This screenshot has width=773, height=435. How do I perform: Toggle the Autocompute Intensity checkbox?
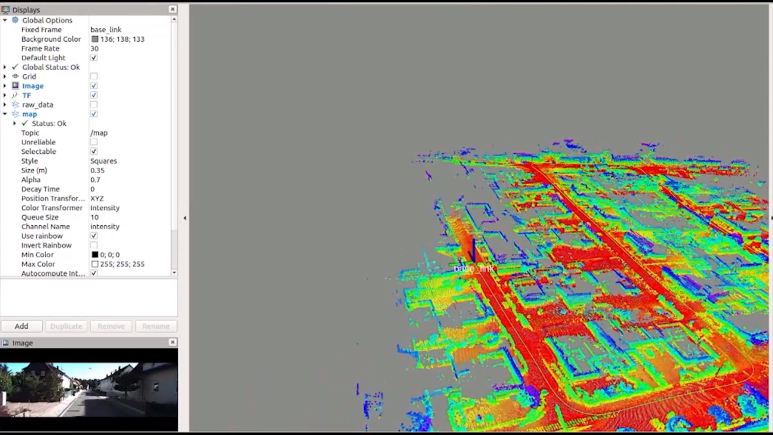click(x=94, y=273)
